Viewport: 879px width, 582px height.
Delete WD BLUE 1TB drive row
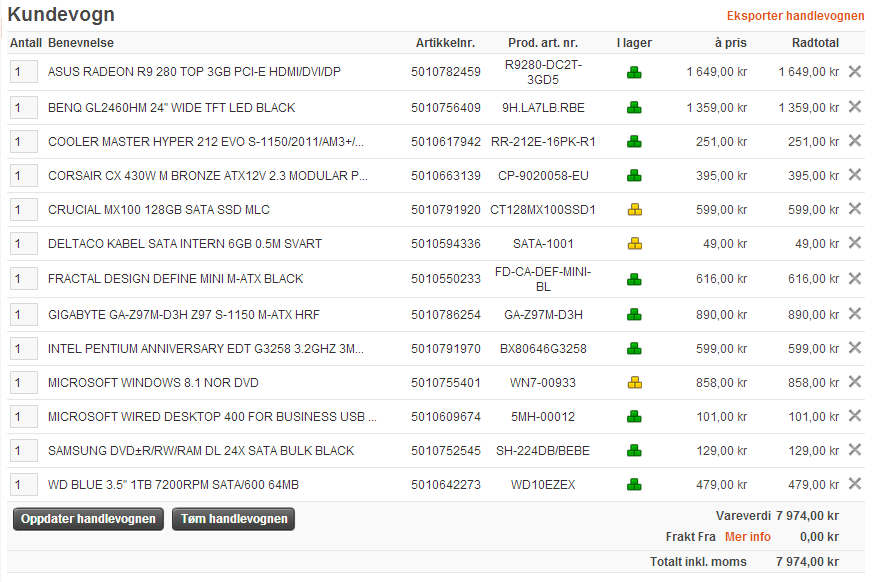tap(854, 483)
